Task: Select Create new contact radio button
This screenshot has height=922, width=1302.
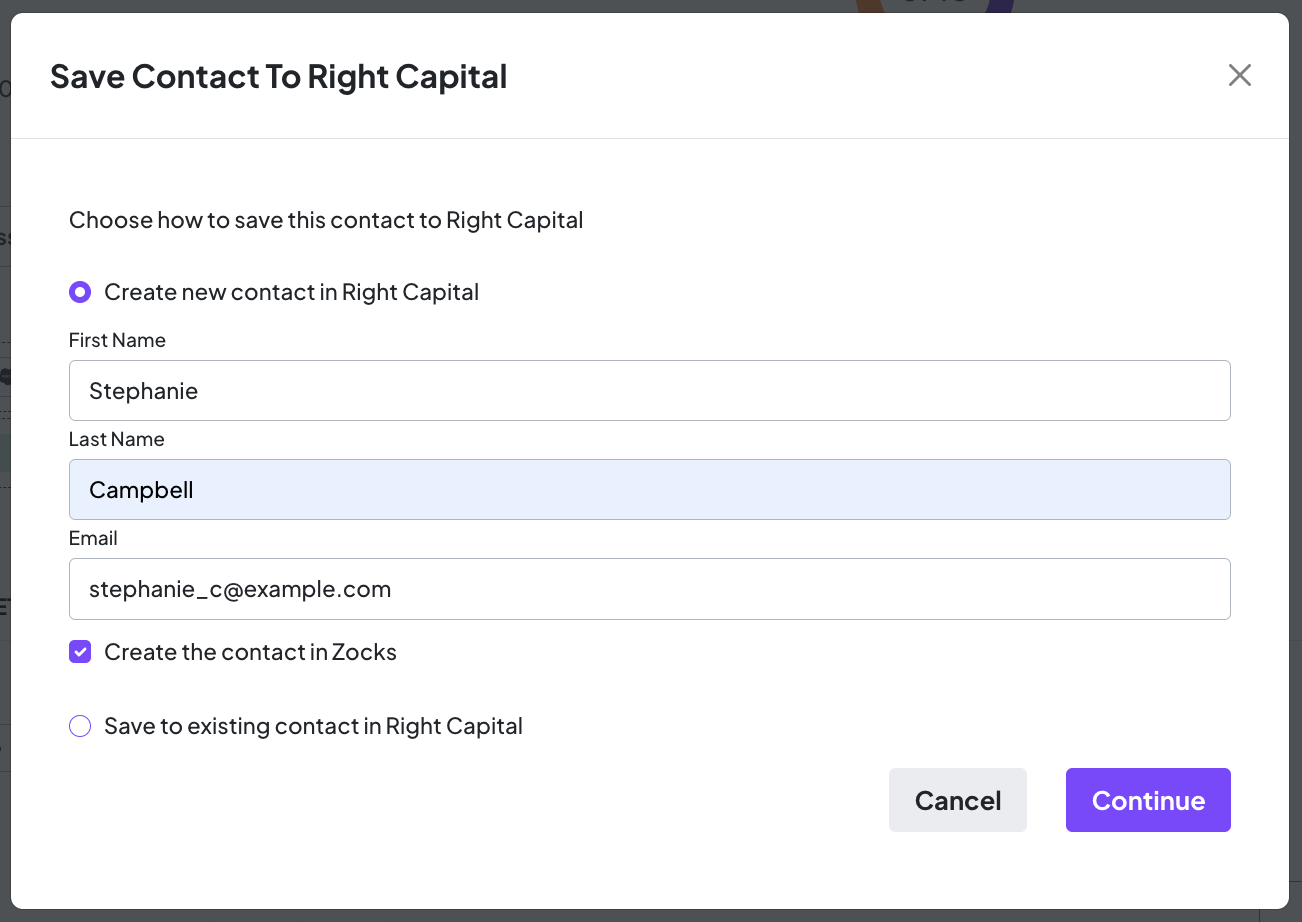Action: pyautogui.click(x=80, y=292)
